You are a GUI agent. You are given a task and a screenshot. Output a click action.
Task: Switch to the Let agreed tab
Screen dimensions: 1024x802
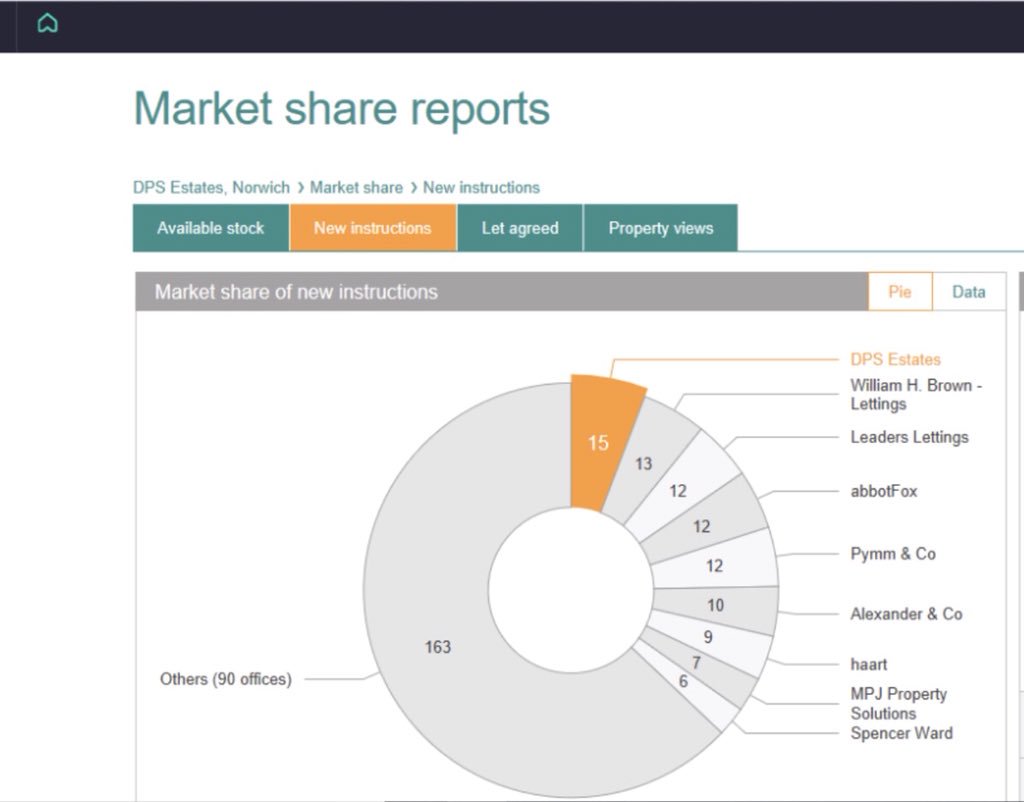click(x=520, y=228)
